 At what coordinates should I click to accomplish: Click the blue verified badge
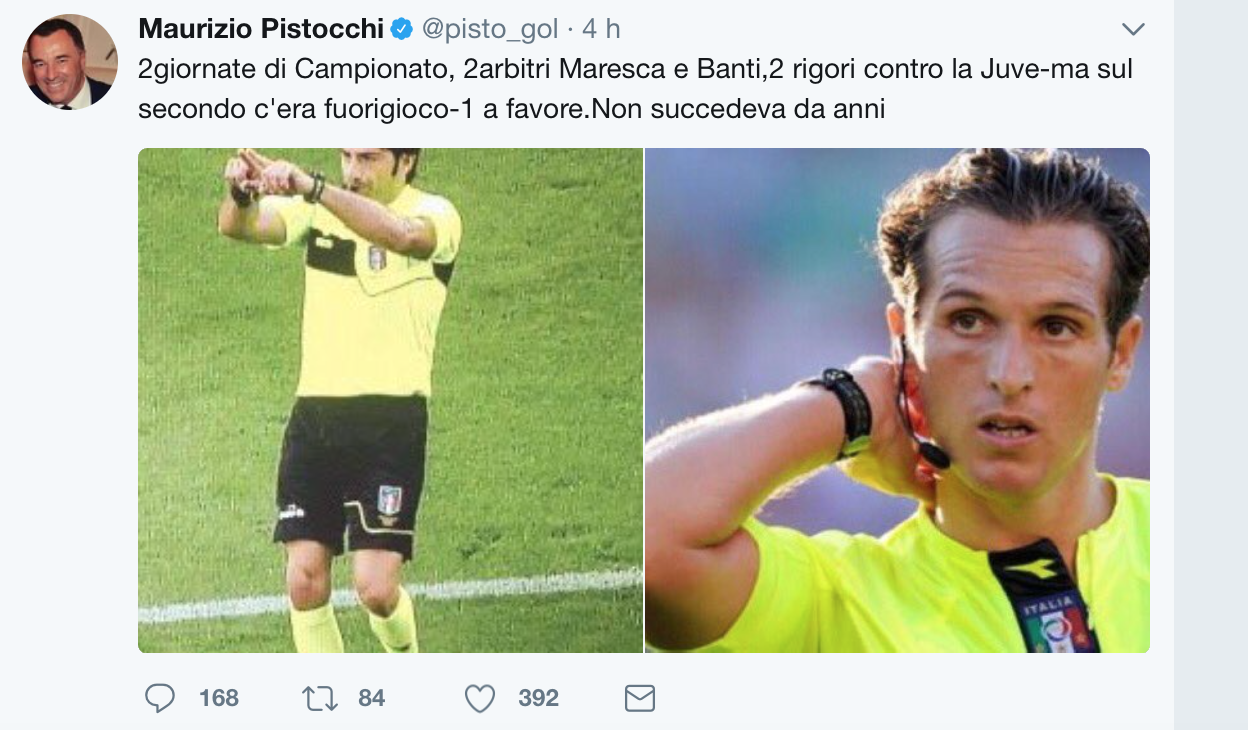[x=402, y=30]
